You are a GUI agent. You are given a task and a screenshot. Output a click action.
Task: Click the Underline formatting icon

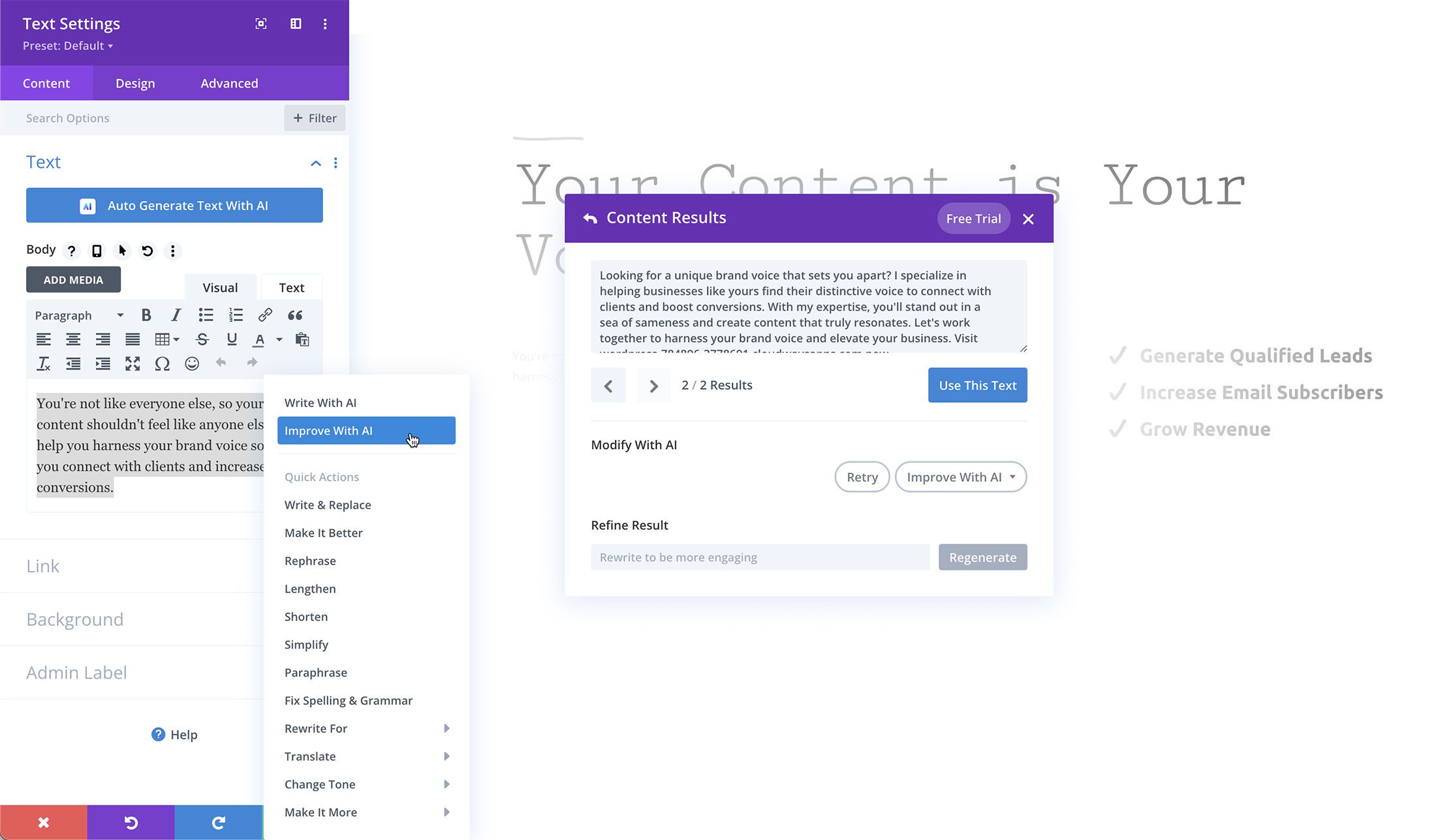232,340
